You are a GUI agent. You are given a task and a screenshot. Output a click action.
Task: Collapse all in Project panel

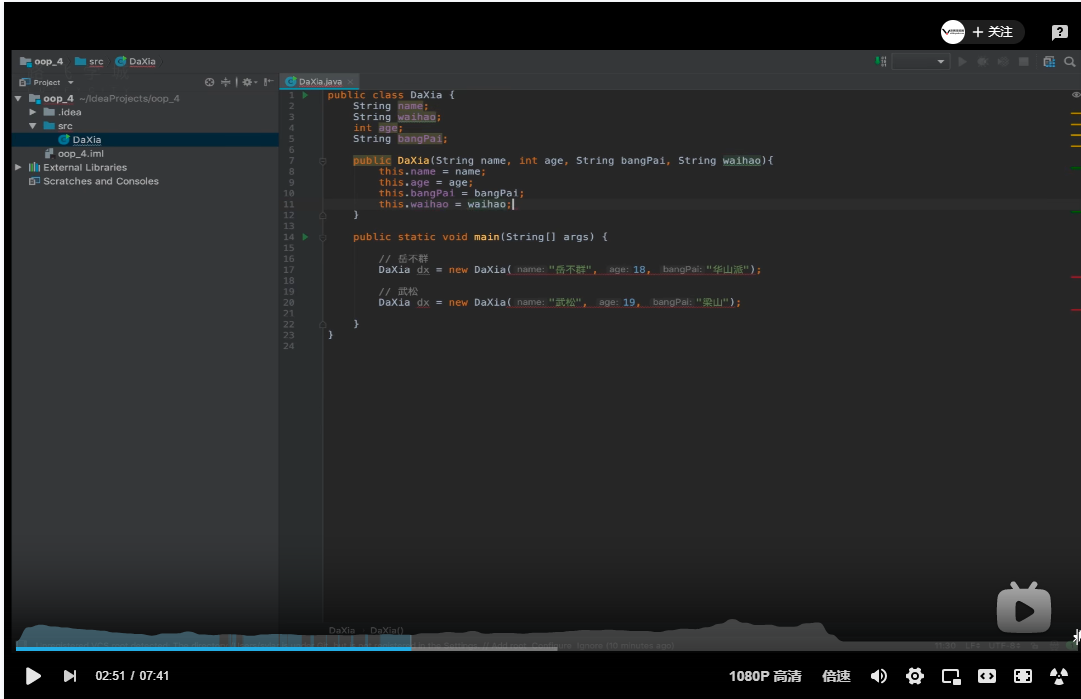click(225, 82)
